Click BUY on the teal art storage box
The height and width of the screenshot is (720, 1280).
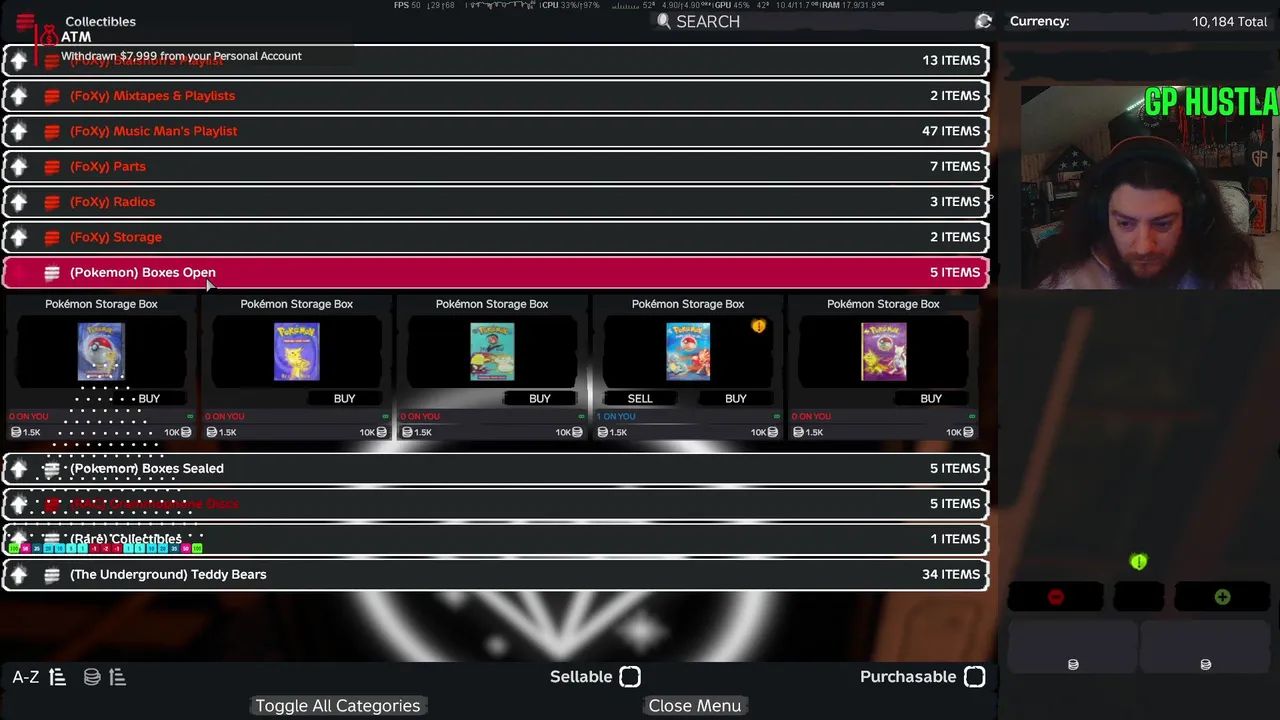click(540, 399)
